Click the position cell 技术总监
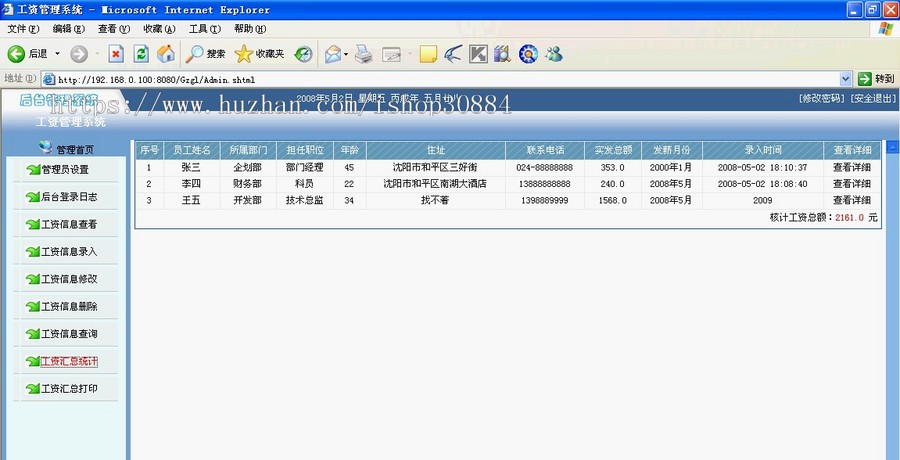The image size is (900, 460). tap(305, 200)
